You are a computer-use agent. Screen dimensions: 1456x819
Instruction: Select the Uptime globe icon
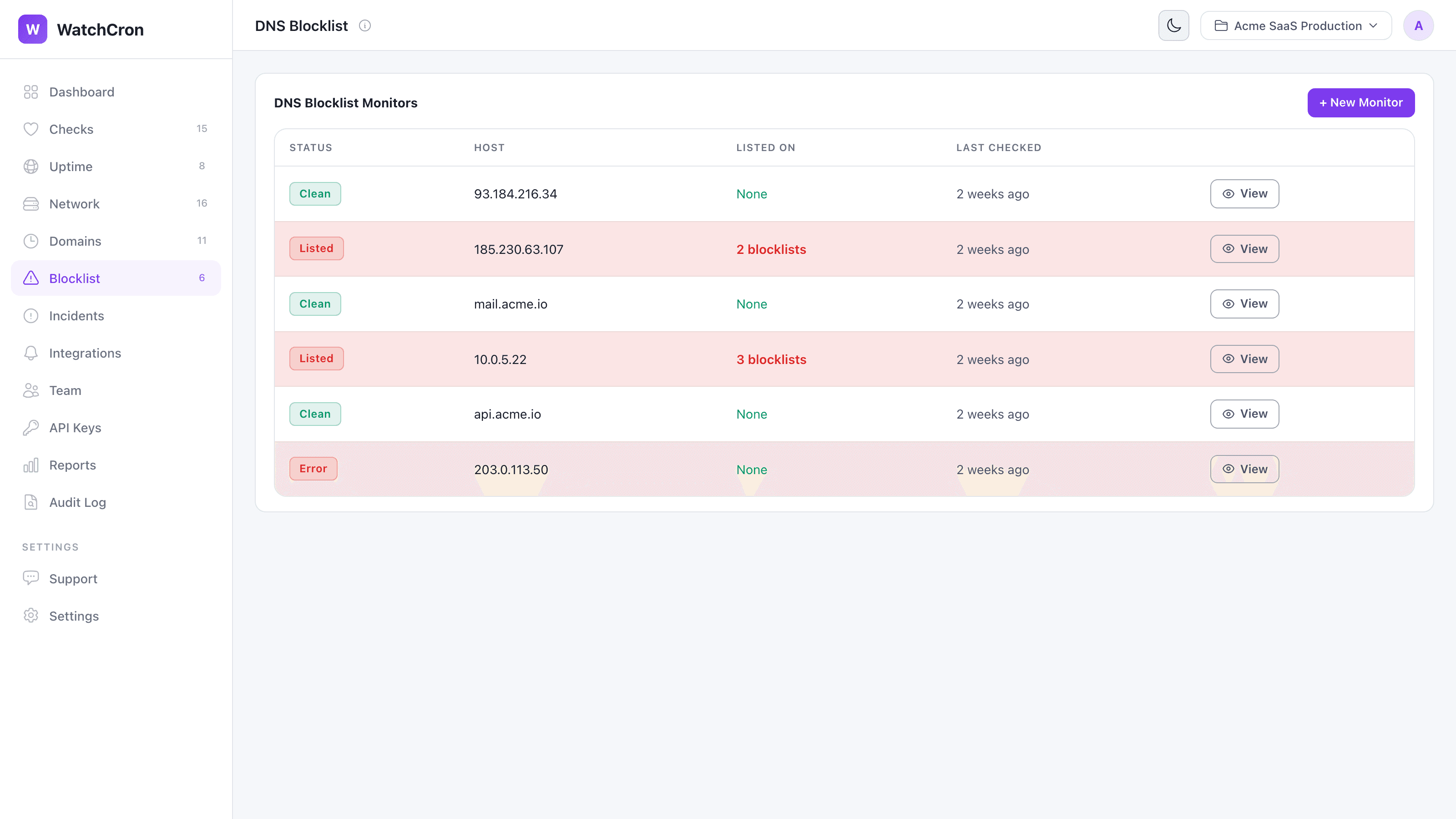pos(30,167)
